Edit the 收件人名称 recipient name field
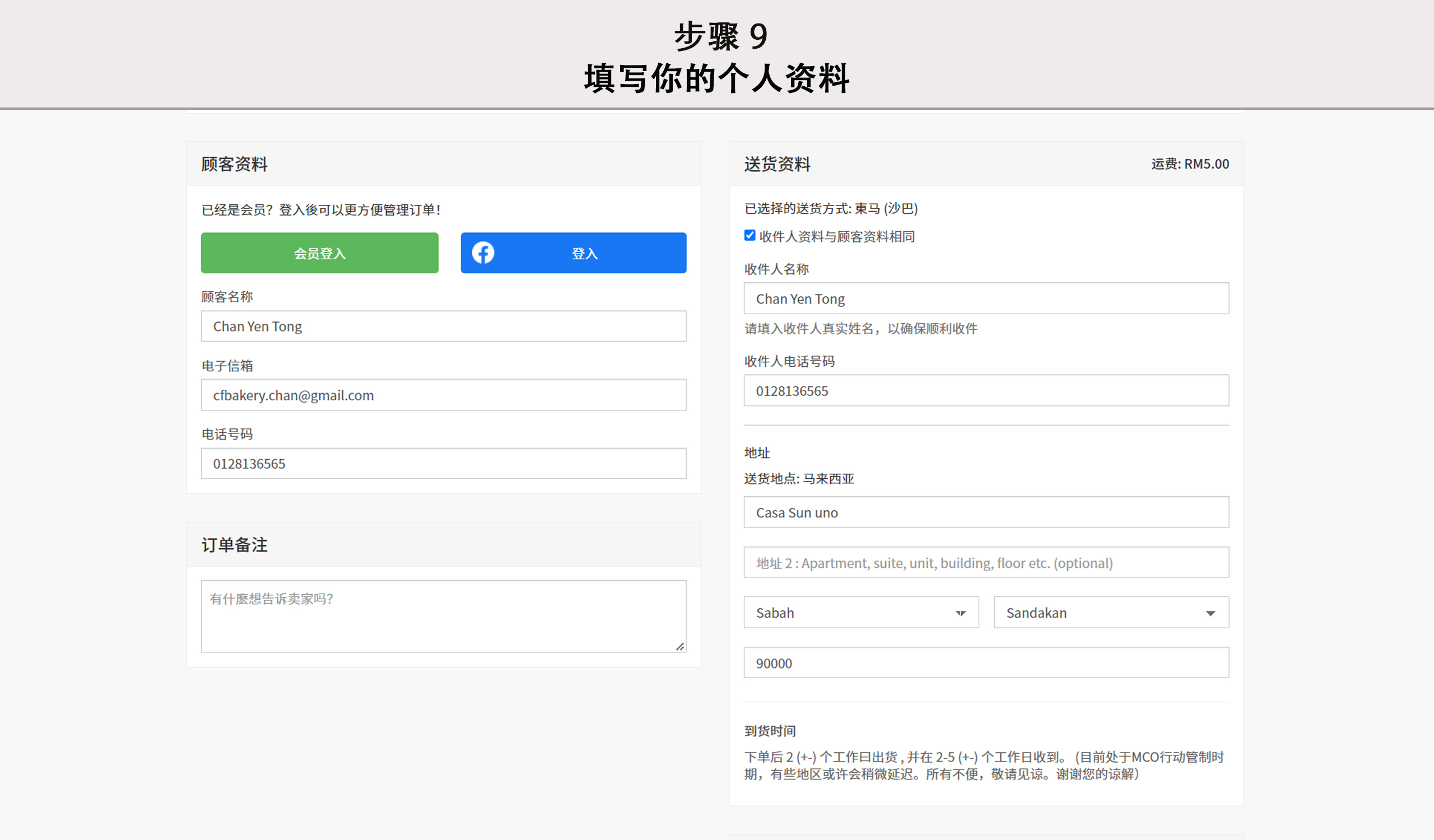 coord(986,298)
